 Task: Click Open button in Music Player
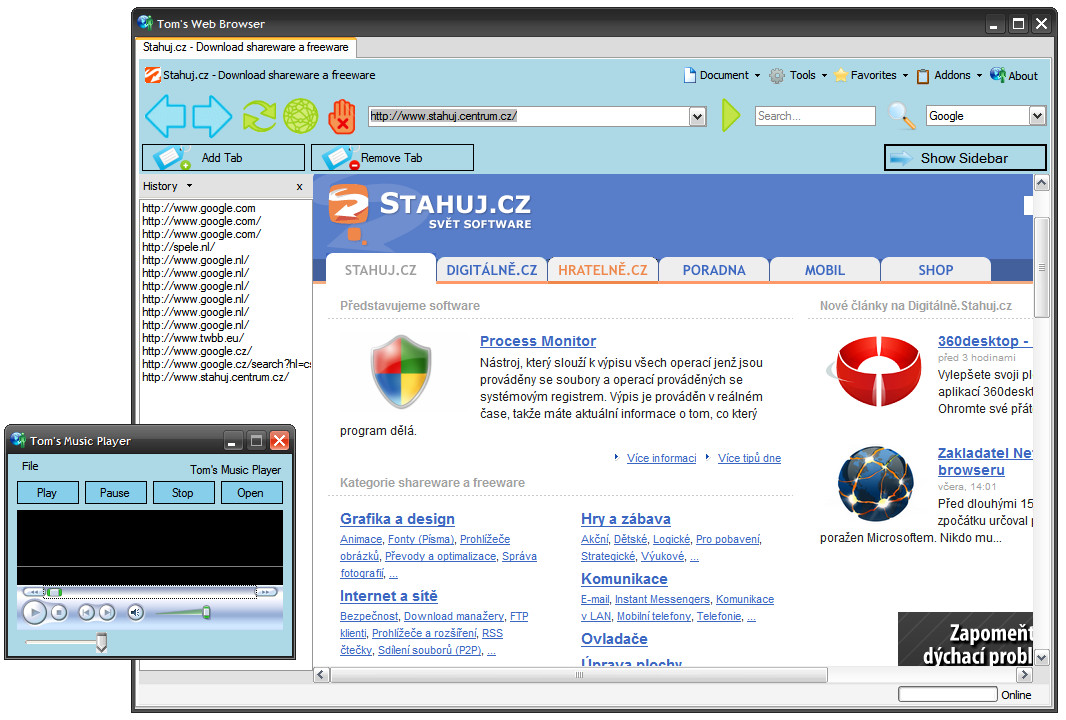point(252,493)
